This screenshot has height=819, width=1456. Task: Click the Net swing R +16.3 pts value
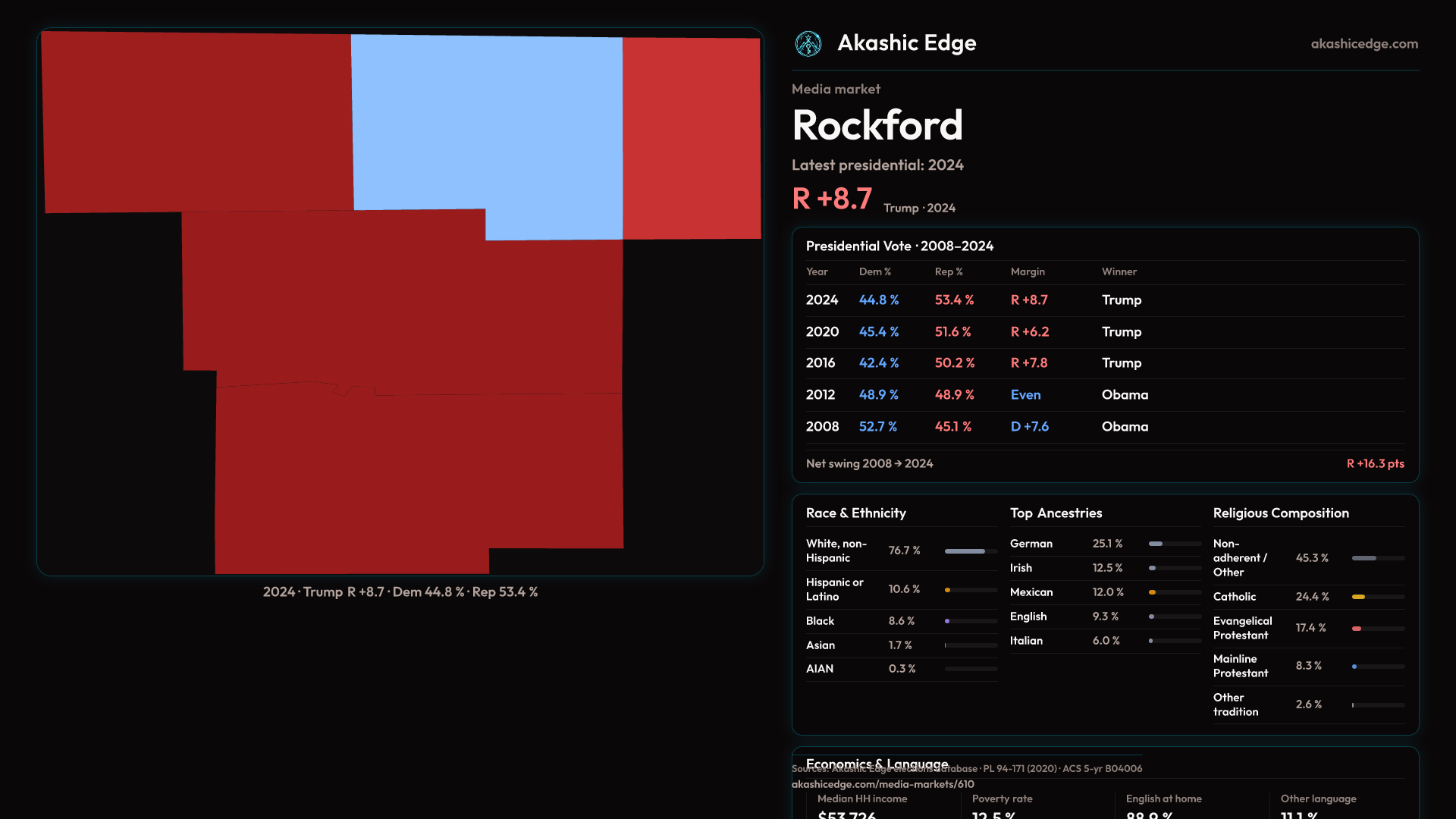pos(1374,463)
